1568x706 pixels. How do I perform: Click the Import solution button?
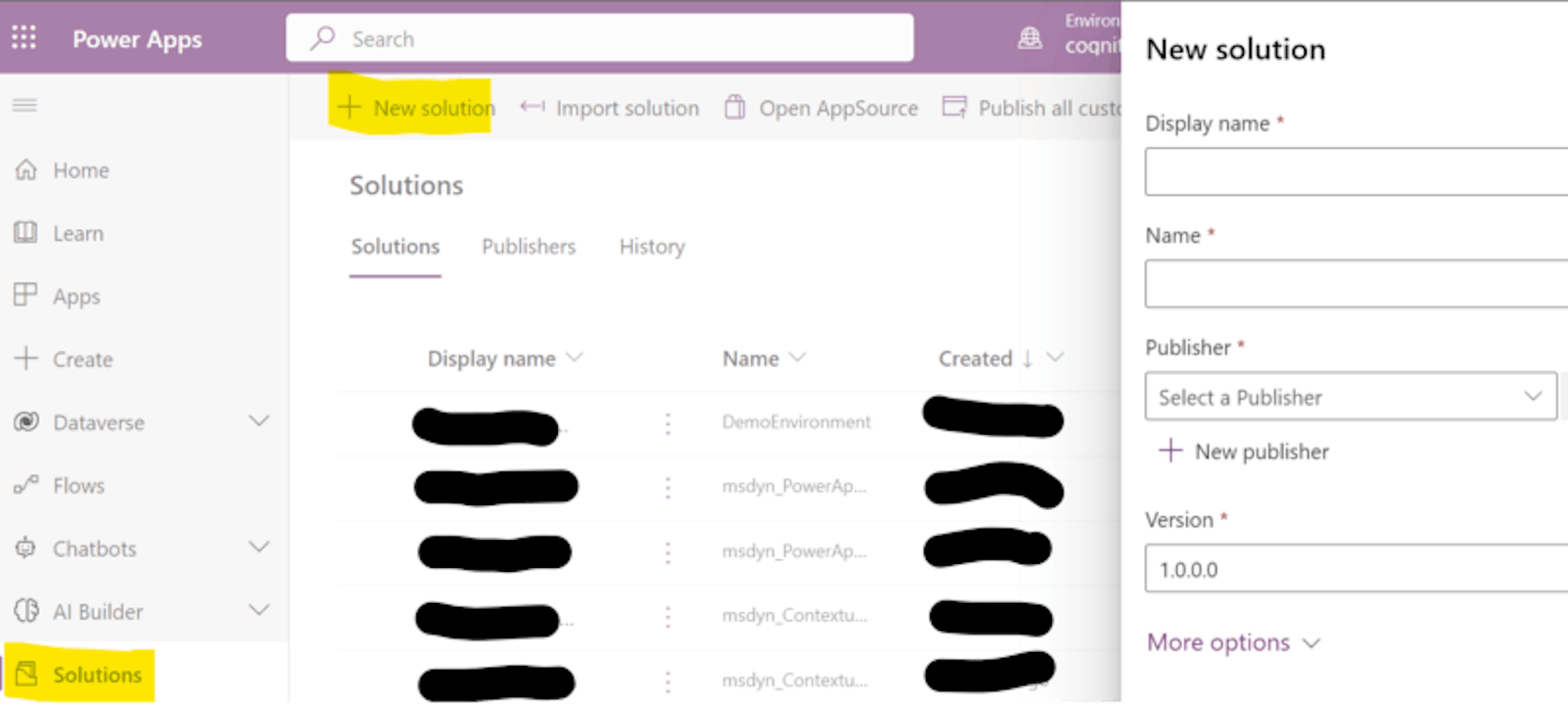[610, 107]
